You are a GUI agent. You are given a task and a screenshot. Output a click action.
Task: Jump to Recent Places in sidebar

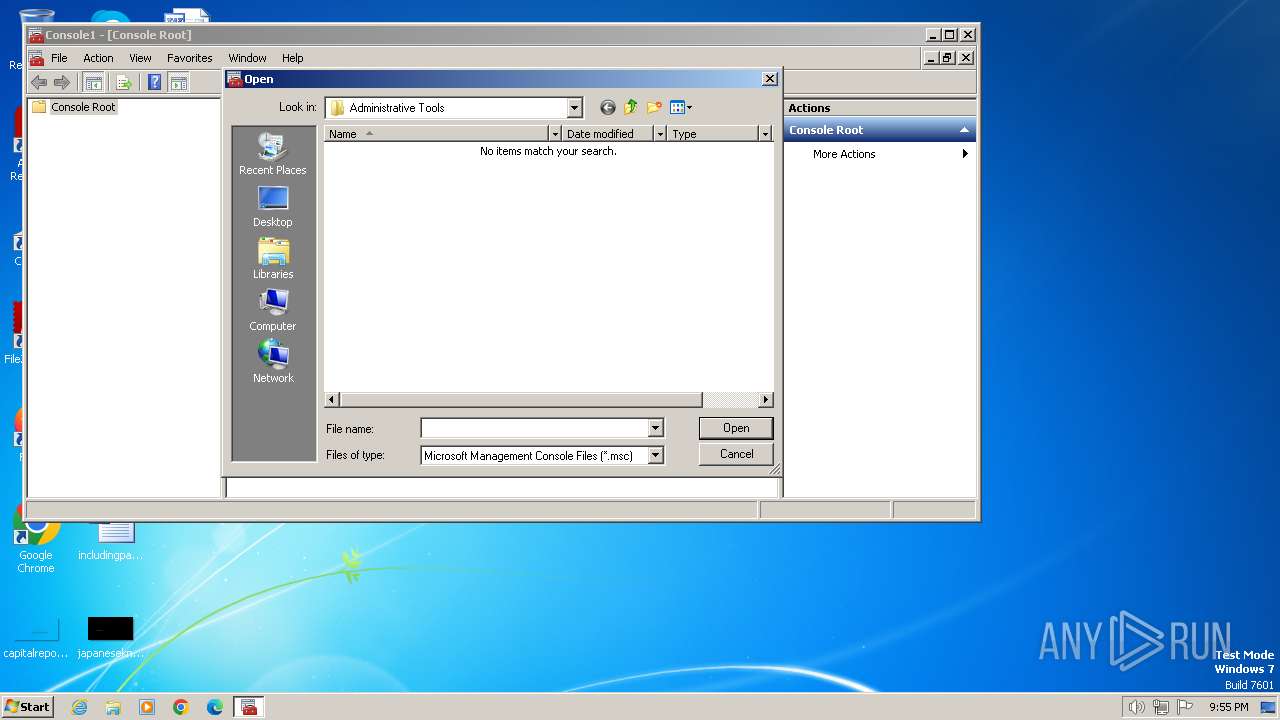click(273, 154)
